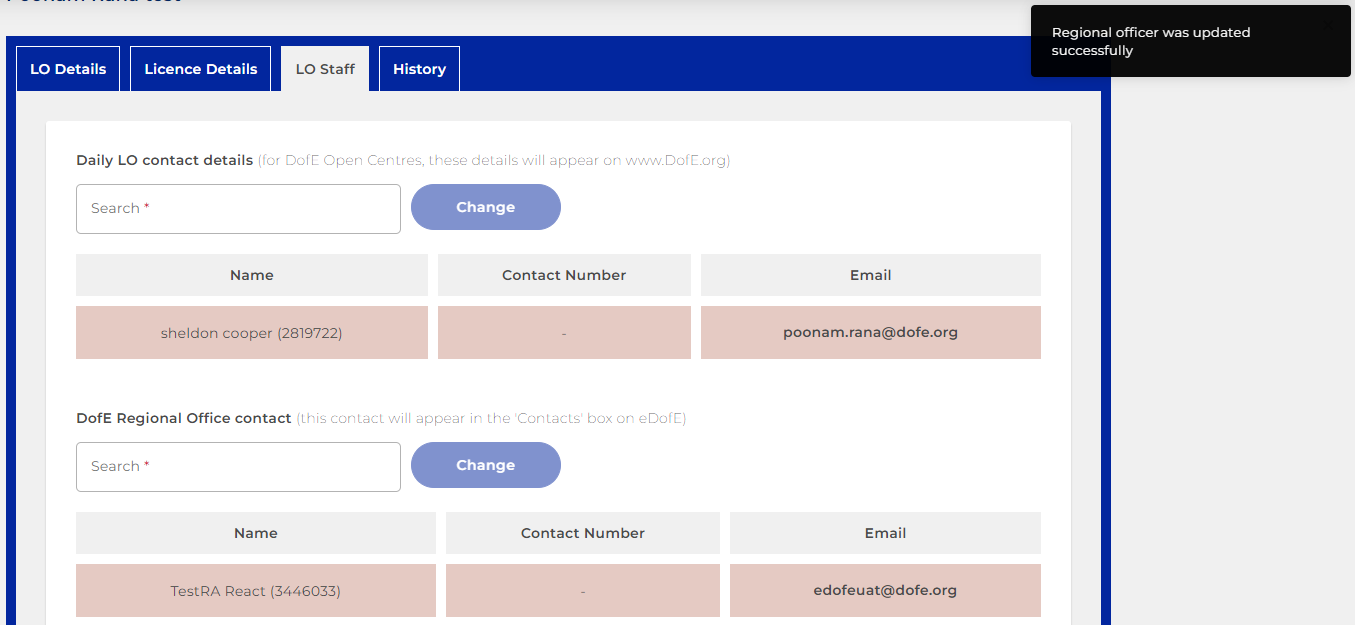
Task: Click the sheldon cooper (2819722) name cell
Action: (251, 333)
